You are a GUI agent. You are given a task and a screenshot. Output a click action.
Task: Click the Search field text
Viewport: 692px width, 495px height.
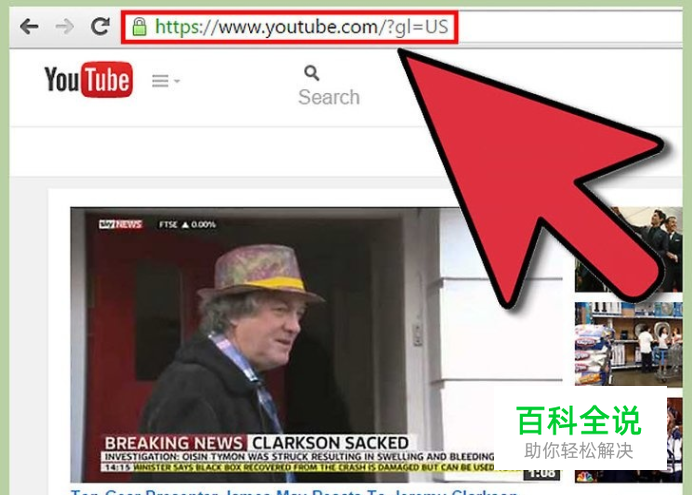[329, 97]
